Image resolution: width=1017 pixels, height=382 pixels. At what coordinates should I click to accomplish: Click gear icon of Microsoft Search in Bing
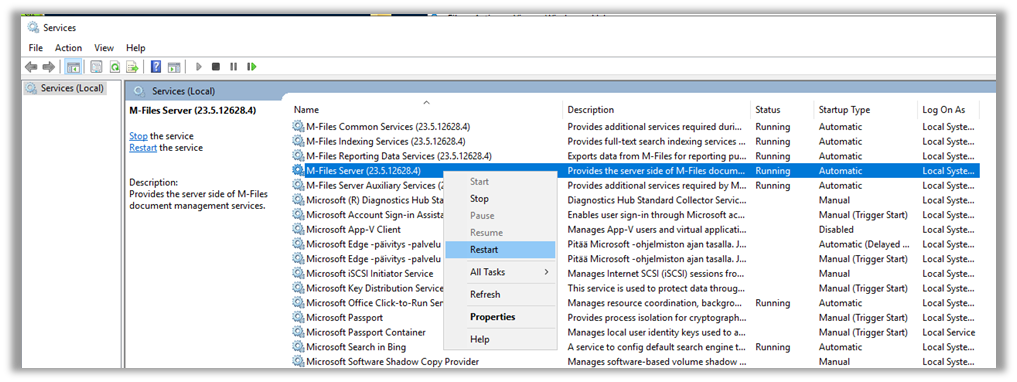pos(298,347)
